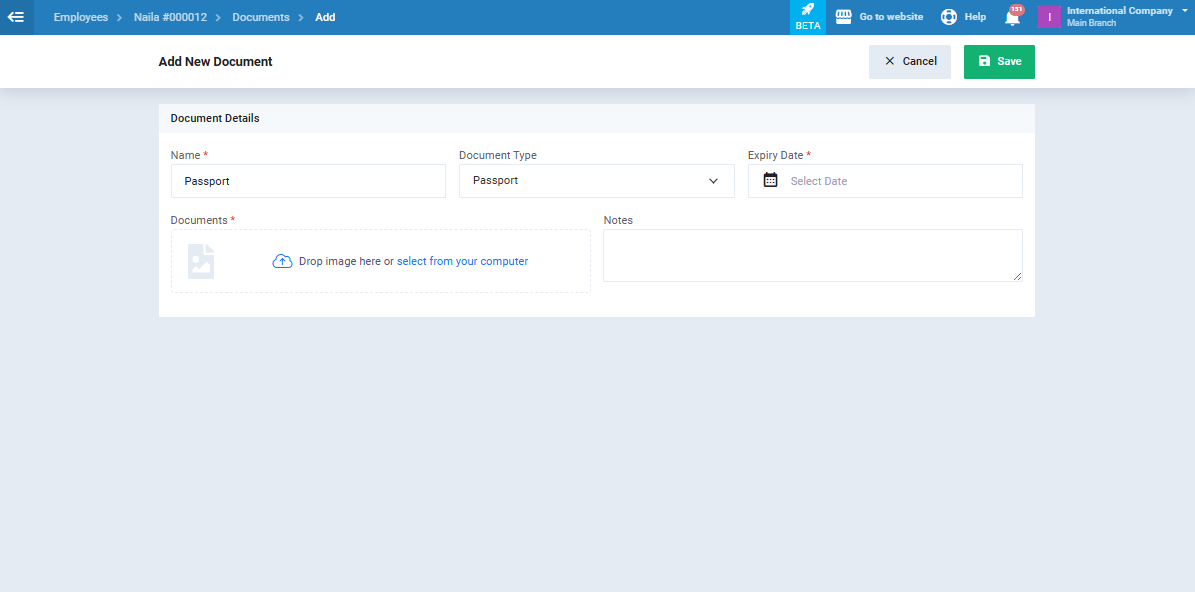Go to Employees breadcrumb

pos(81,17)
